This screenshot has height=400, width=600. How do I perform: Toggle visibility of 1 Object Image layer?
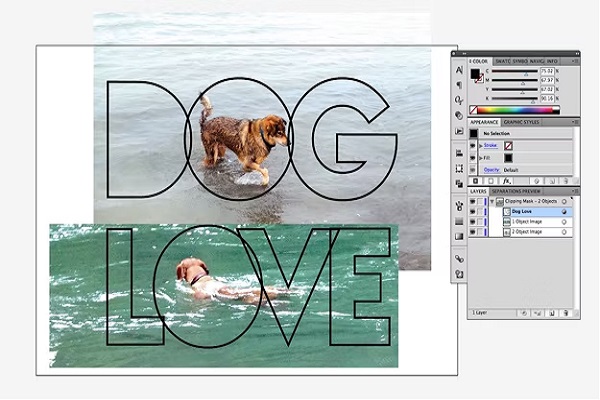coord(473,222)
